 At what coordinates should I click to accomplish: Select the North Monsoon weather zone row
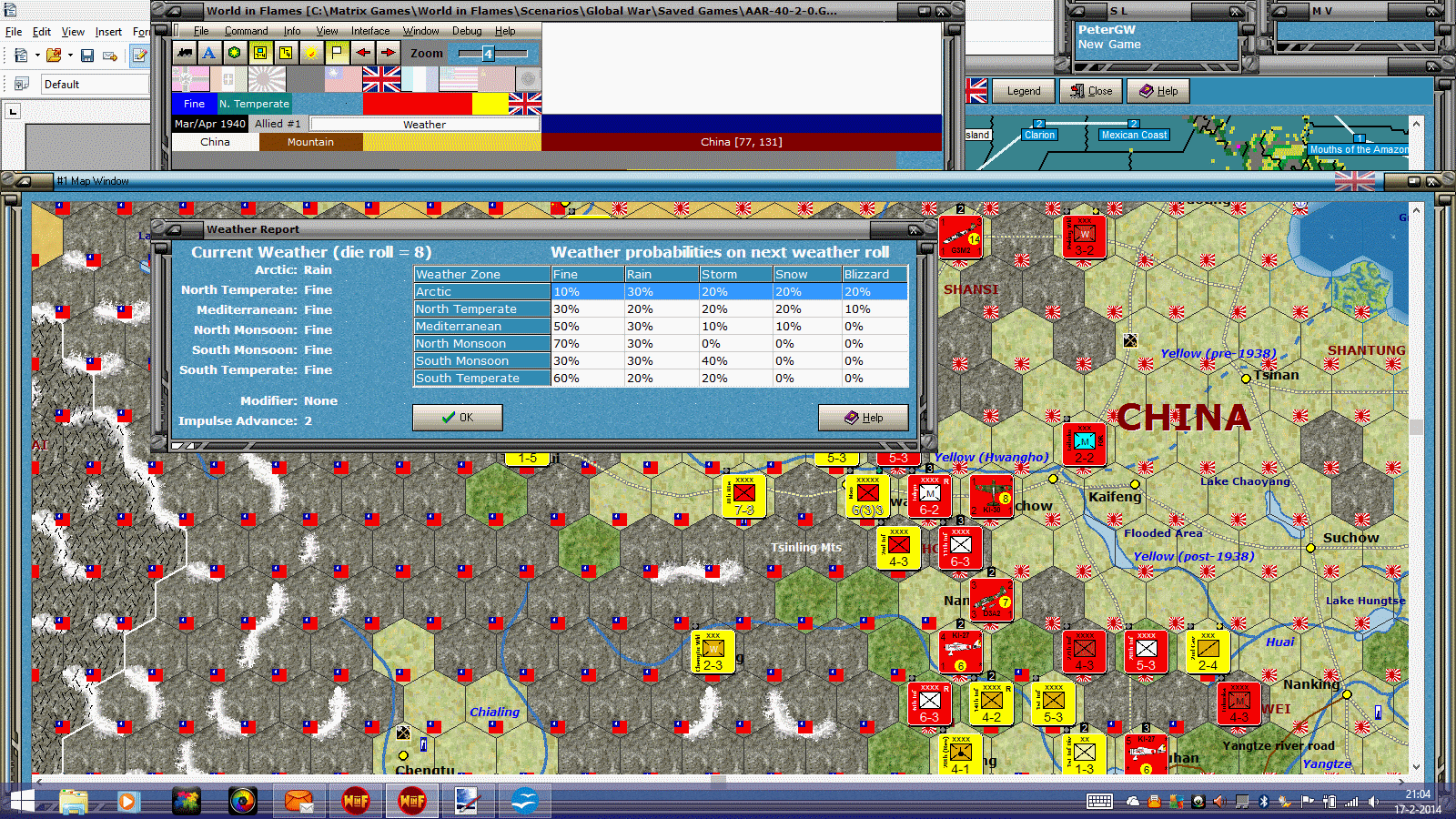coord(661,344)
